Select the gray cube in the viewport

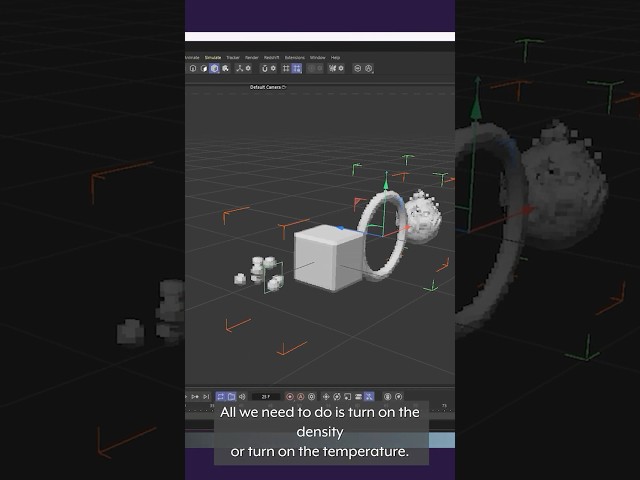pos(327,257)
